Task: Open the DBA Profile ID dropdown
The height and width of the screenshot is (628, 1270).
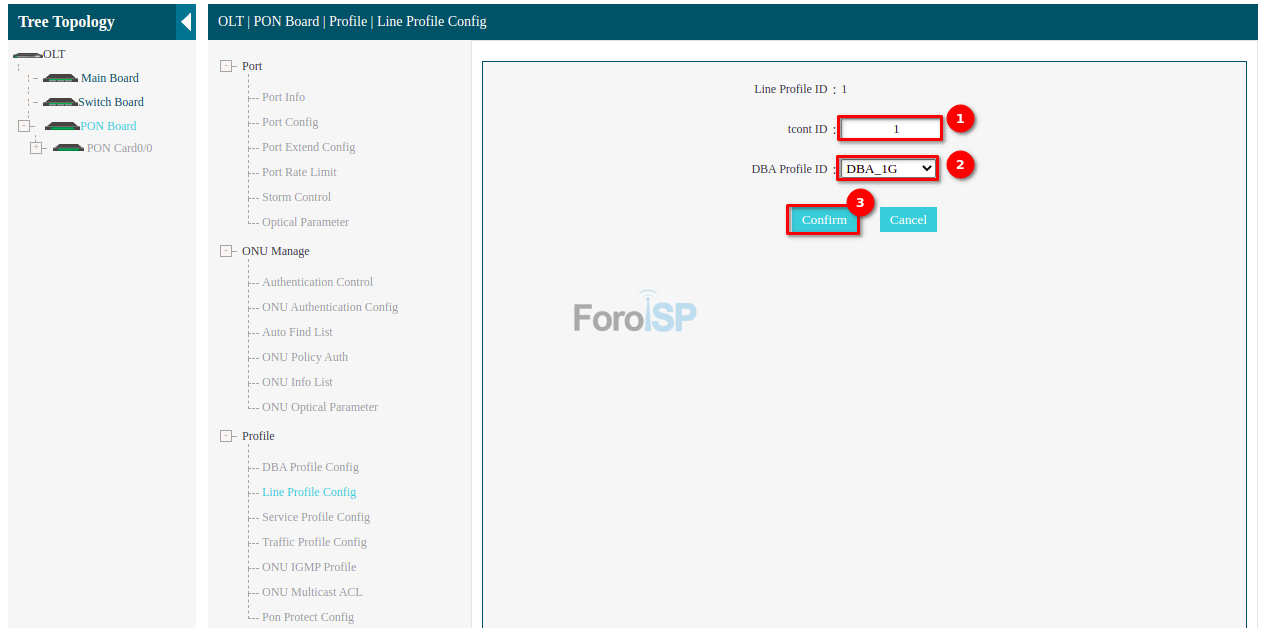Action: pos(888,169)
